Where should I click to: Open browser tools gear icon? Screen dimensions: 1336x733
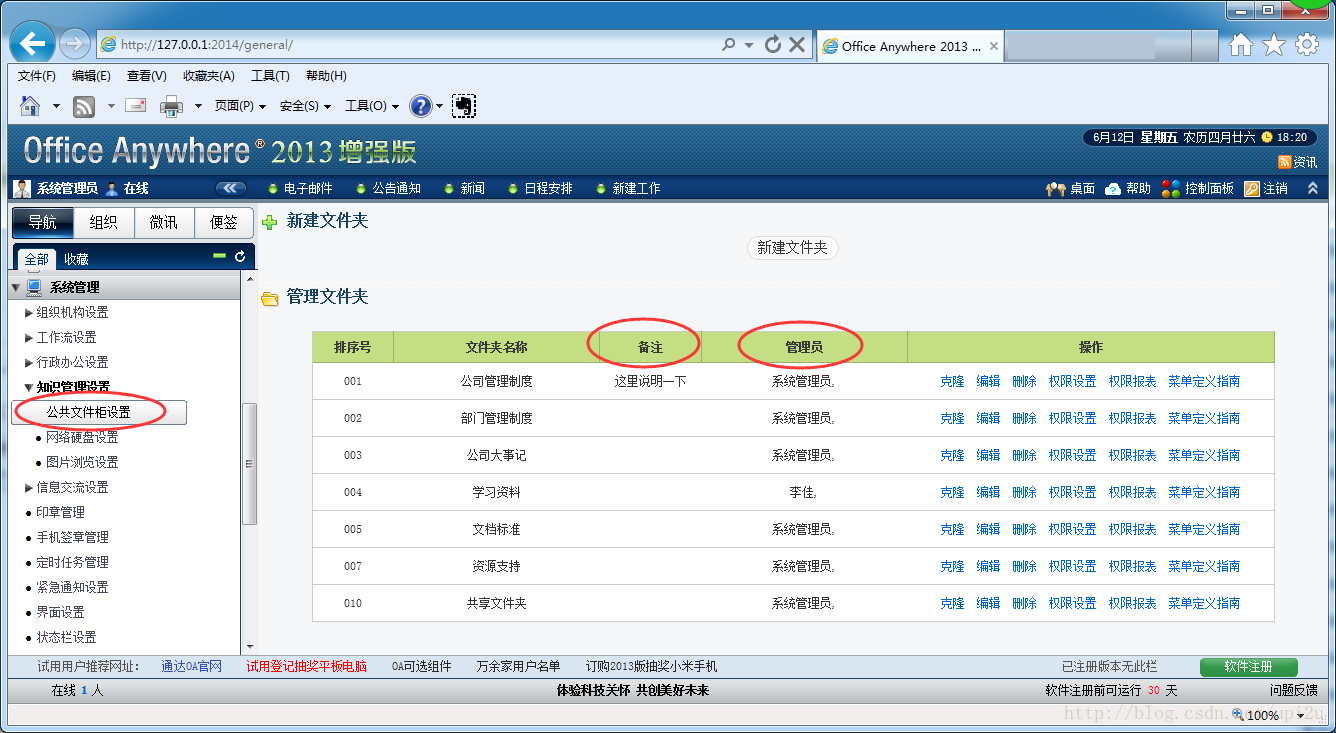click(1306, 45)
